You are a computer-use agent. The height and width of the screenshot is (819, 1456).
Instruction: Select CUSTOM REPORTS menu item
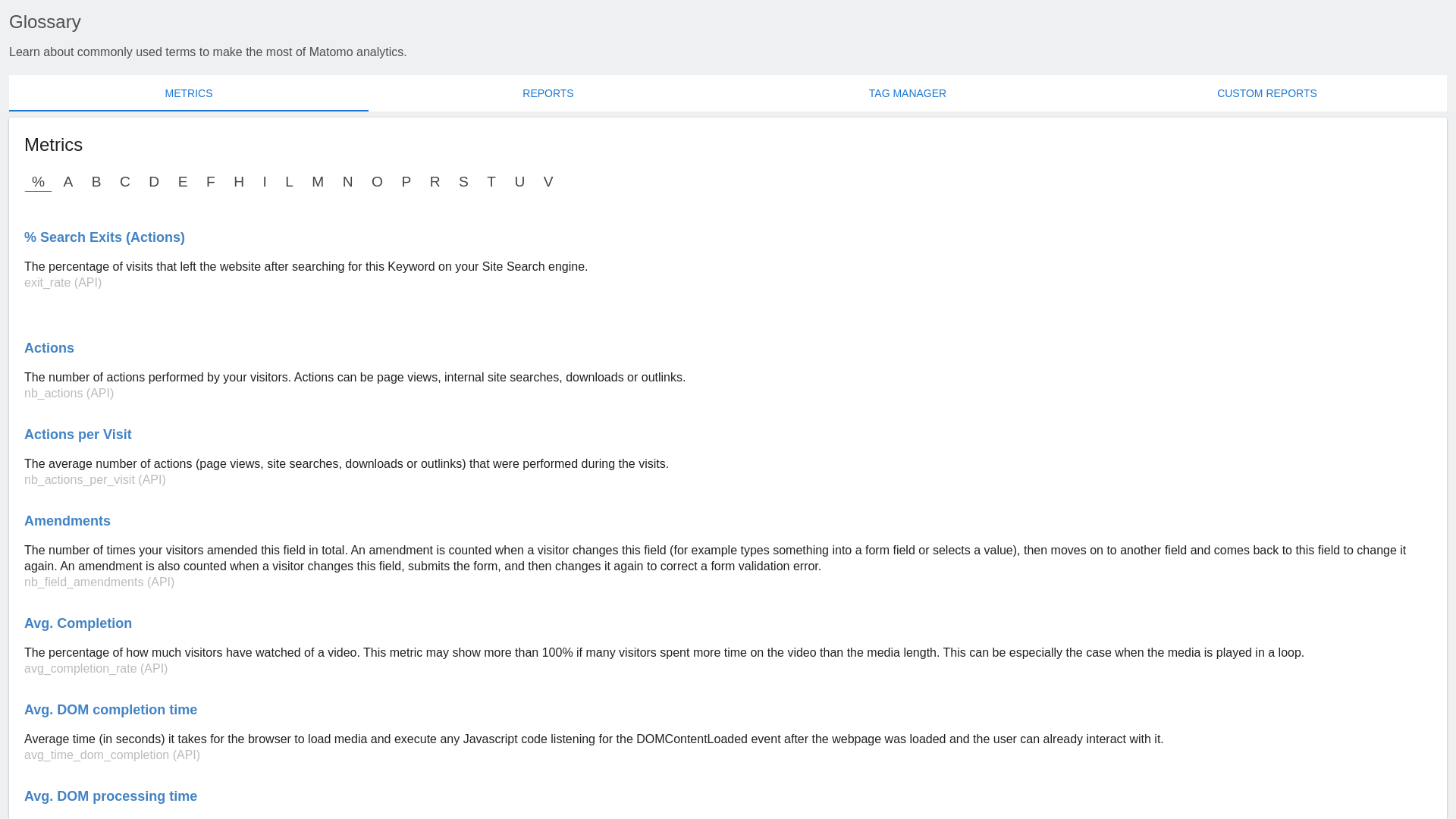click(x=1267, y=93)
